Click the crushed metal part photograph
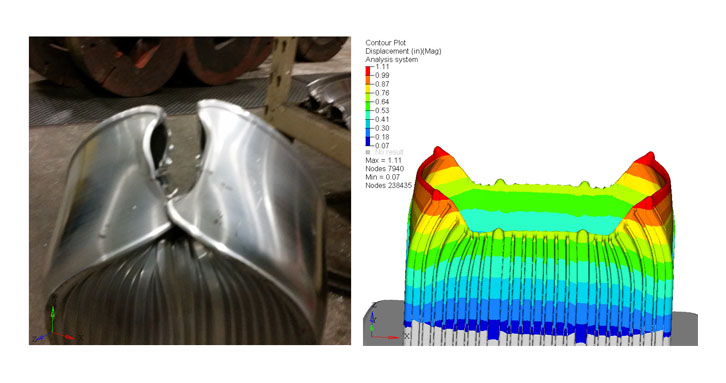Image resolution: width=726 pixels, height=383 pixels. (x=190, y=190)
